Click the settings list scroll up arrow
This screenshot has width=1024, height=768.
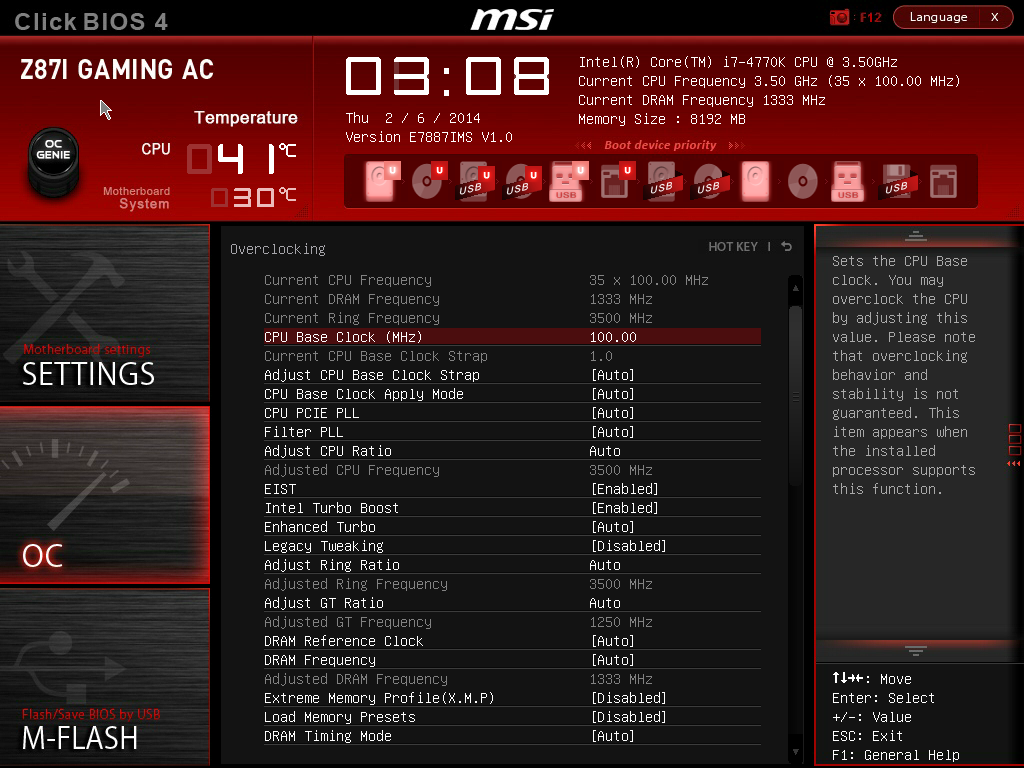[x=795, y=287]
